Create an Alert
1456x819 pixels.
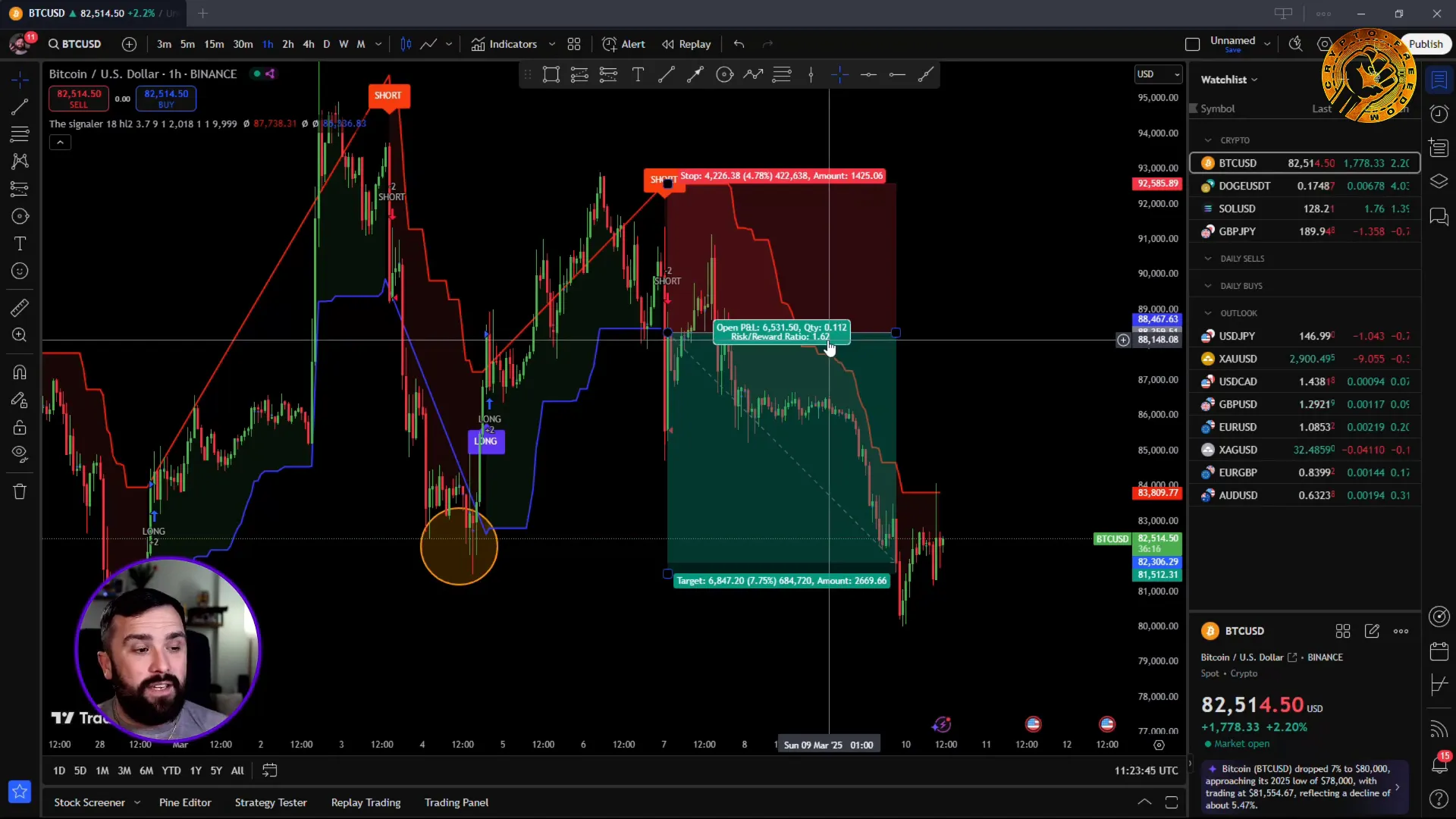pos(623,44)
